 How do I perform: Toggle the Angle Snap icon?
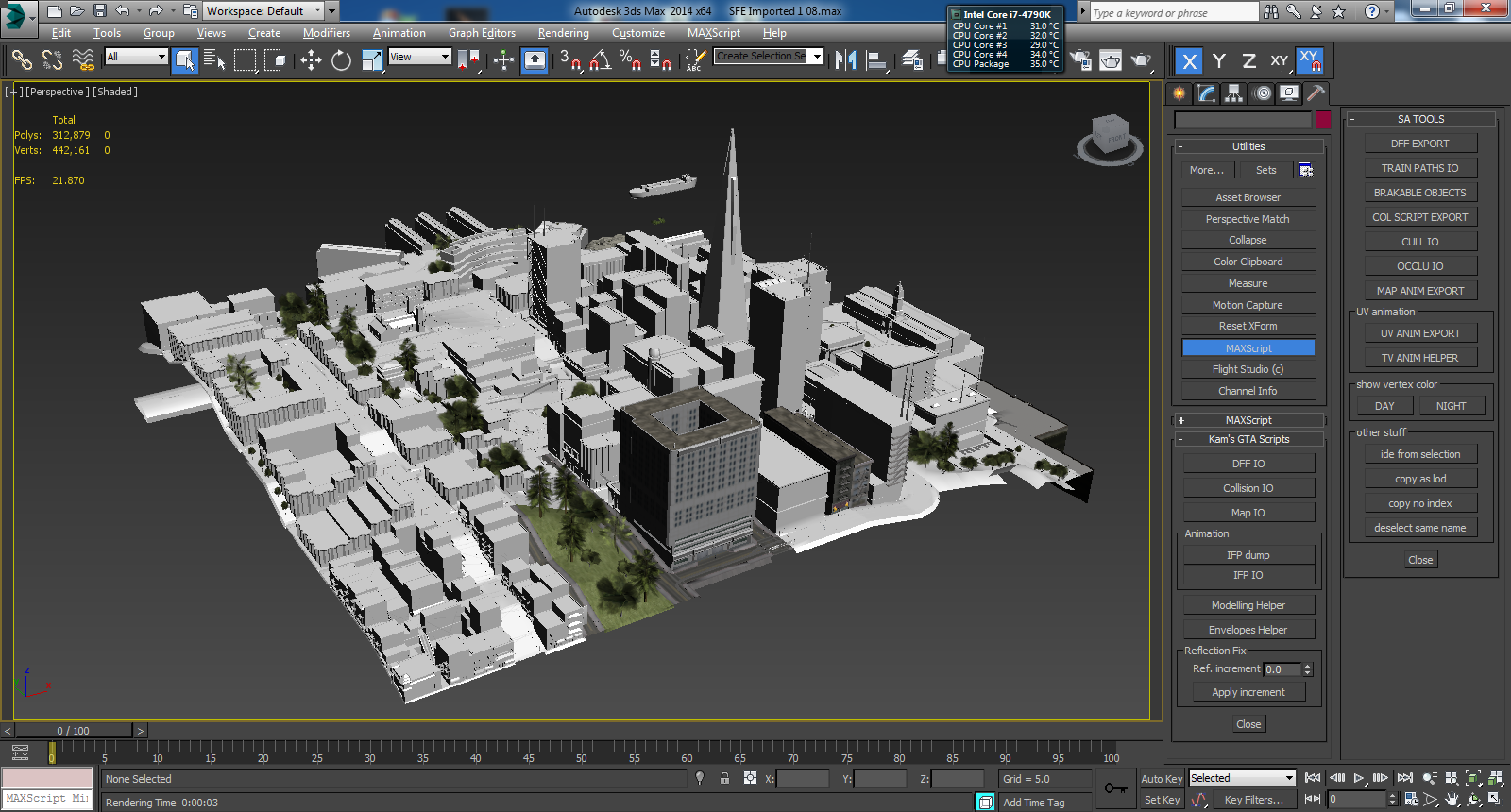click(600, 60)
